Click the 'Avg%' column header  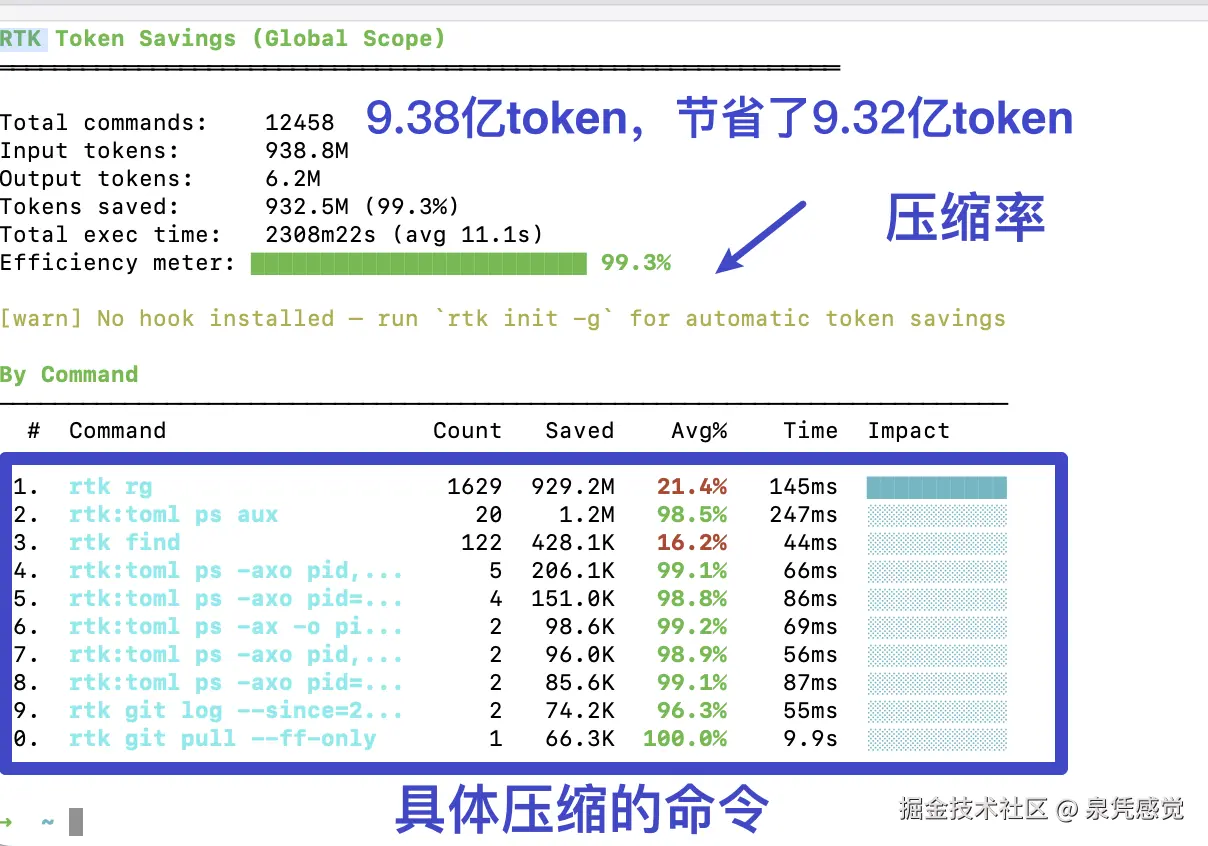click(699, 431)
